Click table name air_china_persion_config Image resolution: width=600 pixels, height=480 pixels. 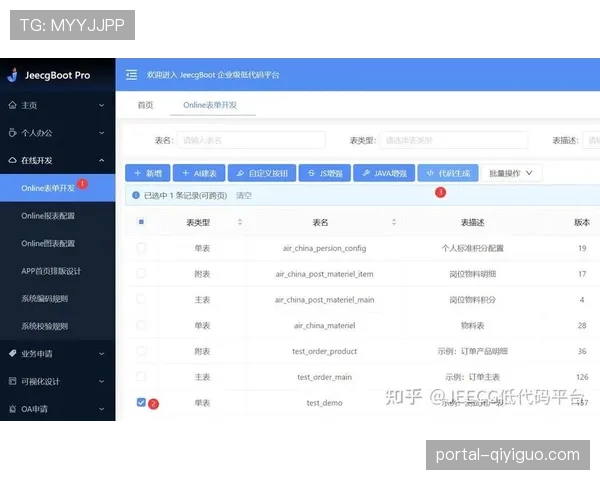324,248
